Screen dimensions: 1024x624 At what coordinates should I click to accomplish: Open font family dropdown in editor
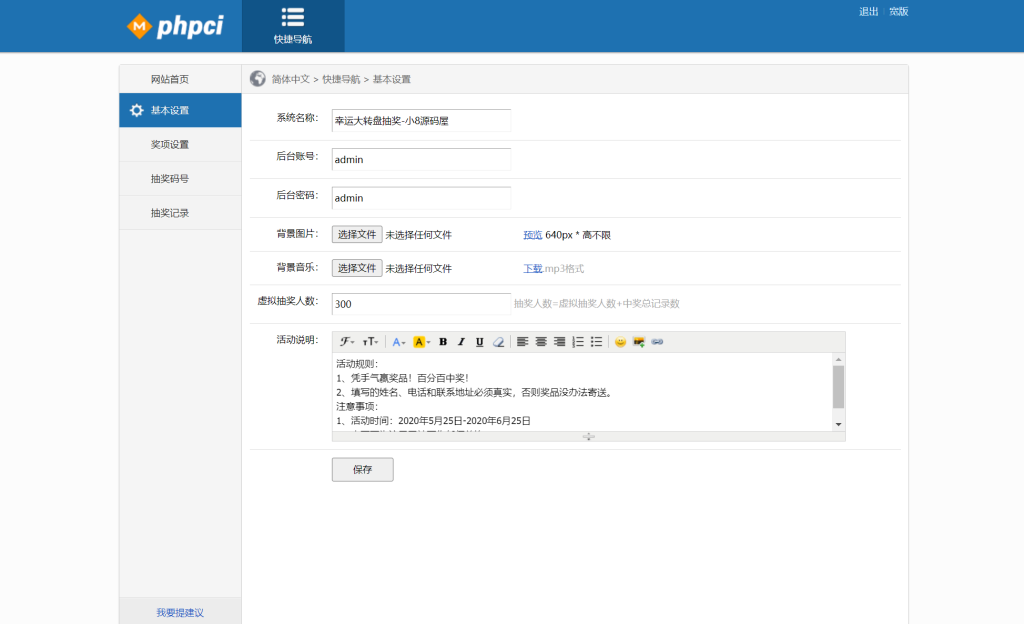[x=347, y=342]
